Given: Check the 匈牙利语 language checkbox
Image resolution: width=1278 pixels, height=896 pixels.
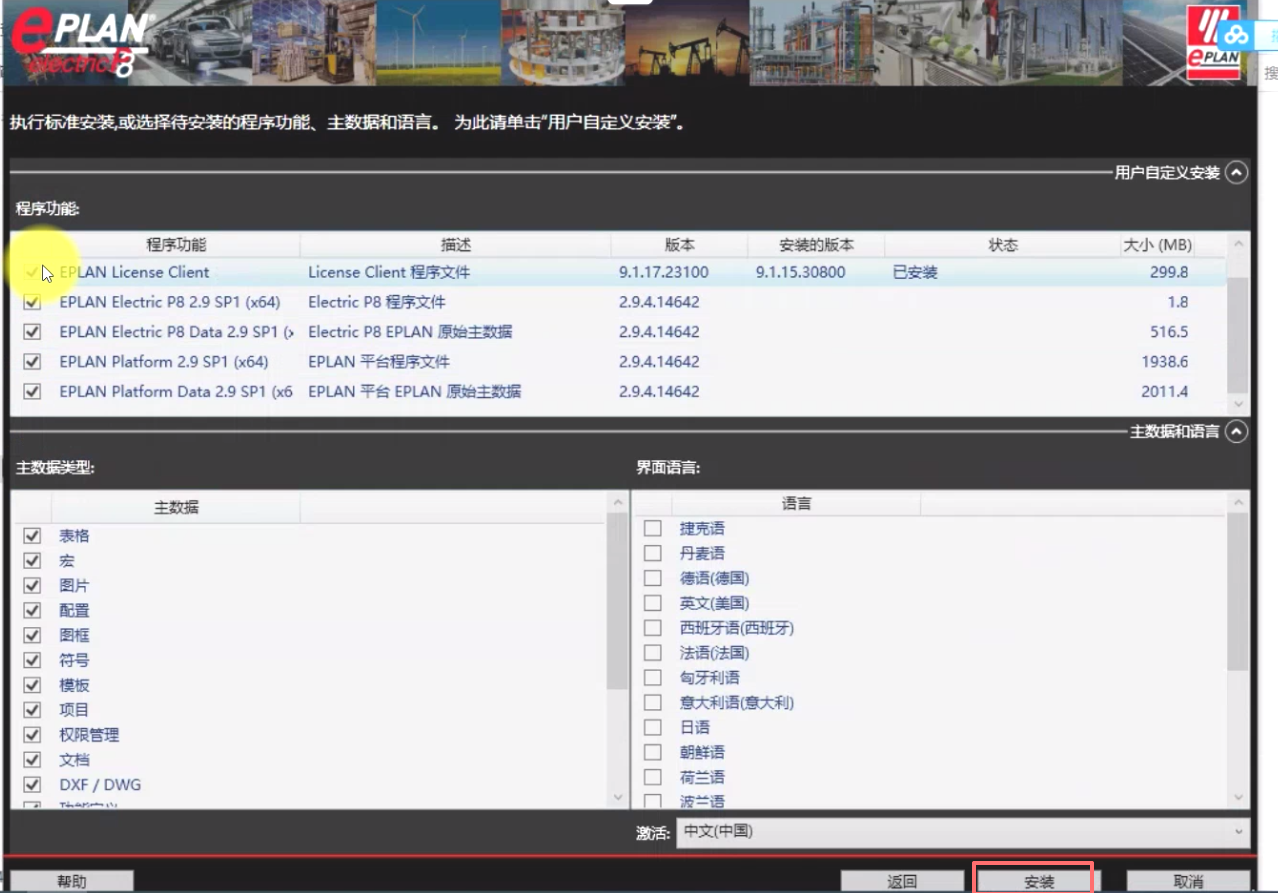Looking at the screenshot, I should coord(653,678).
